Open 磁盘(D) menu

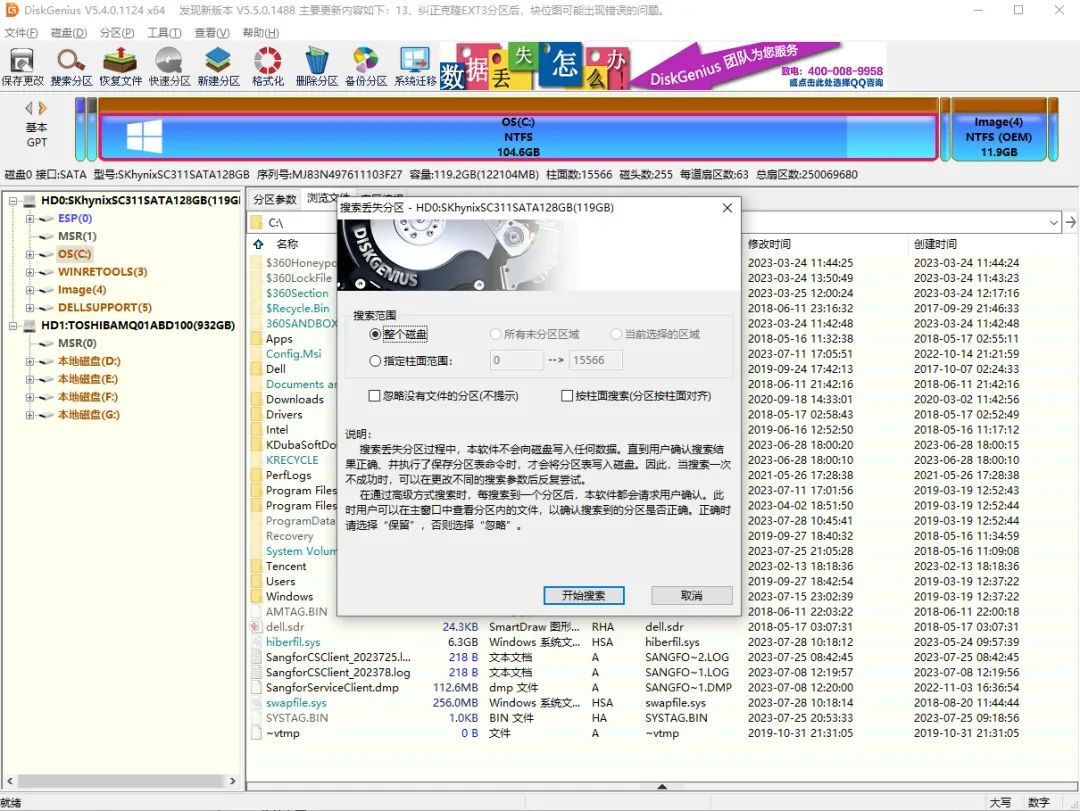pos(69,32)
